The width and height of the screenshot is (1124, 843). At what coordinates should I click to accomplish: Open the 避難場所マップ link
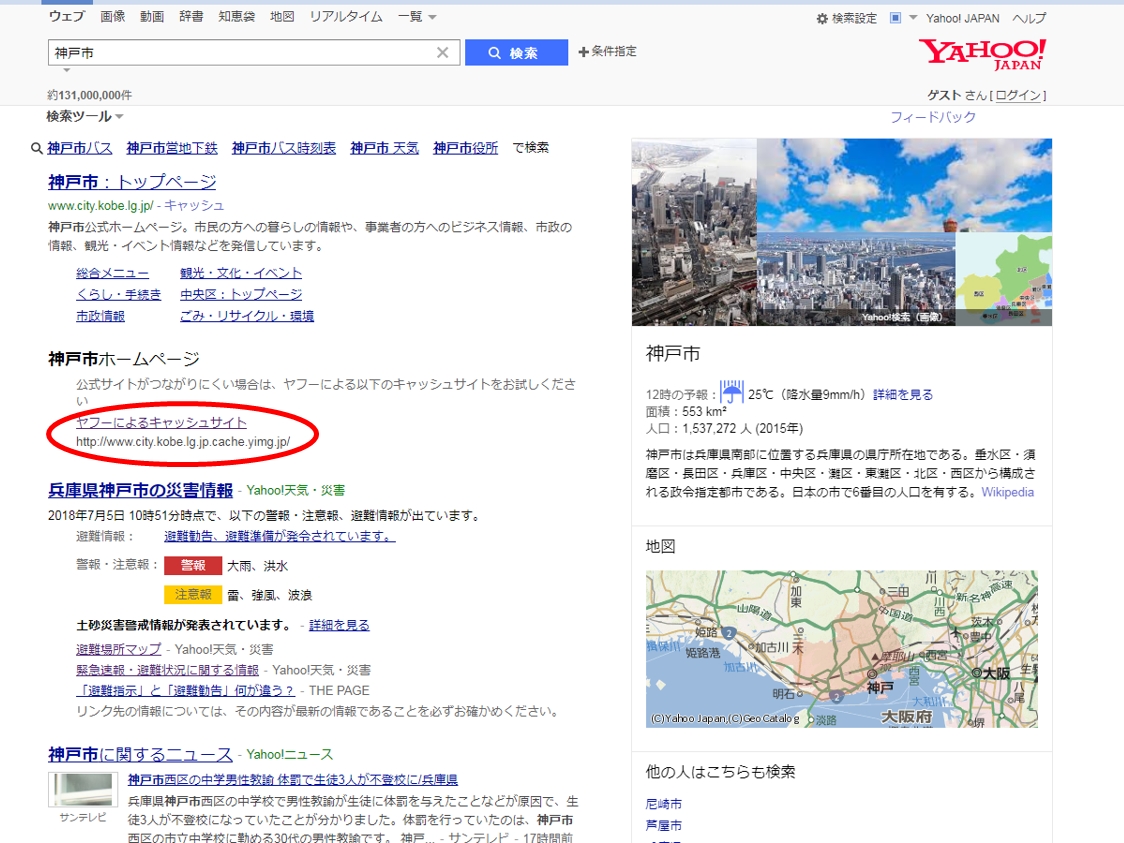tap(118, 649)
